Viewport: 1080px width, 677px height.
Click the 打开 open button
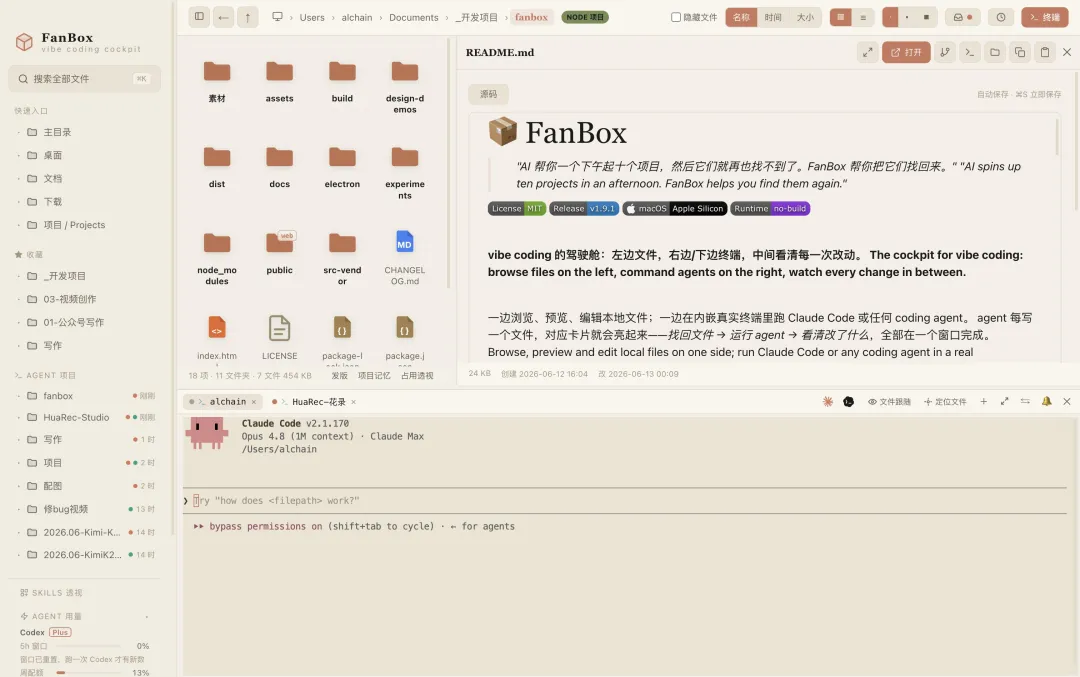pos(906,52)
